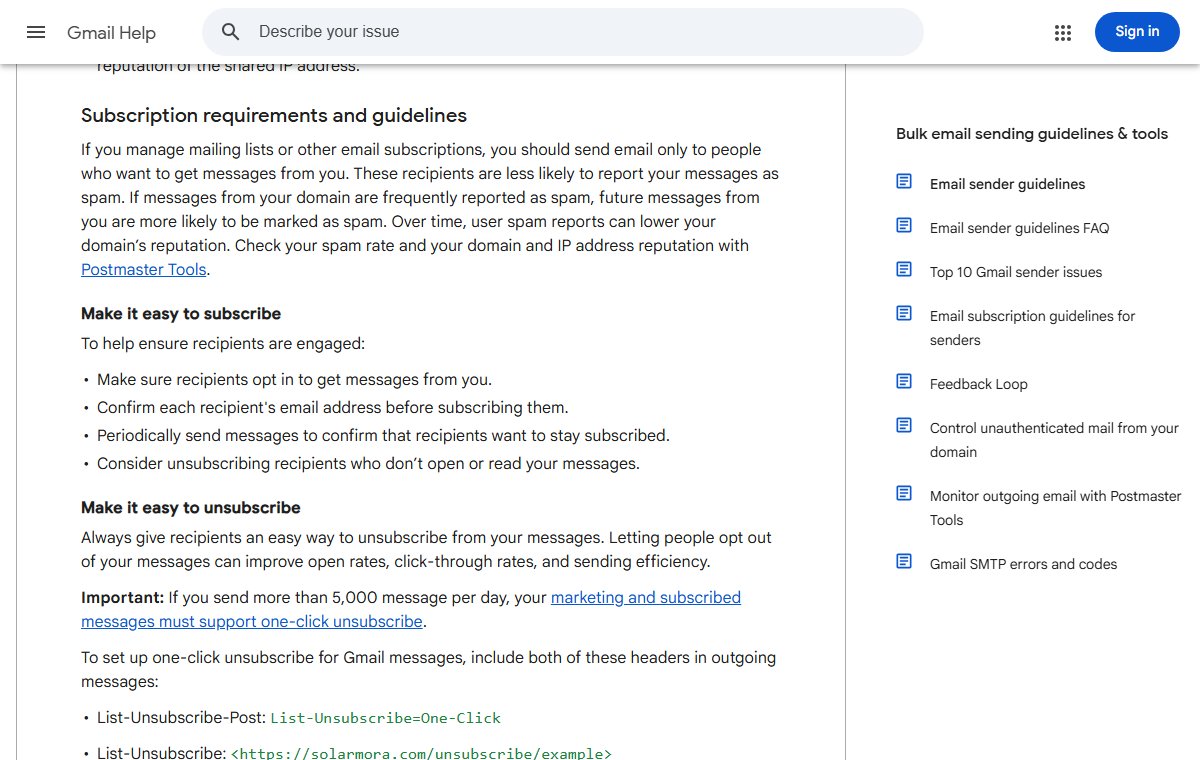Click 'To help ensure recipients are engaged:' text
This screenshot has width=1200, height=760.
point(223,344)
